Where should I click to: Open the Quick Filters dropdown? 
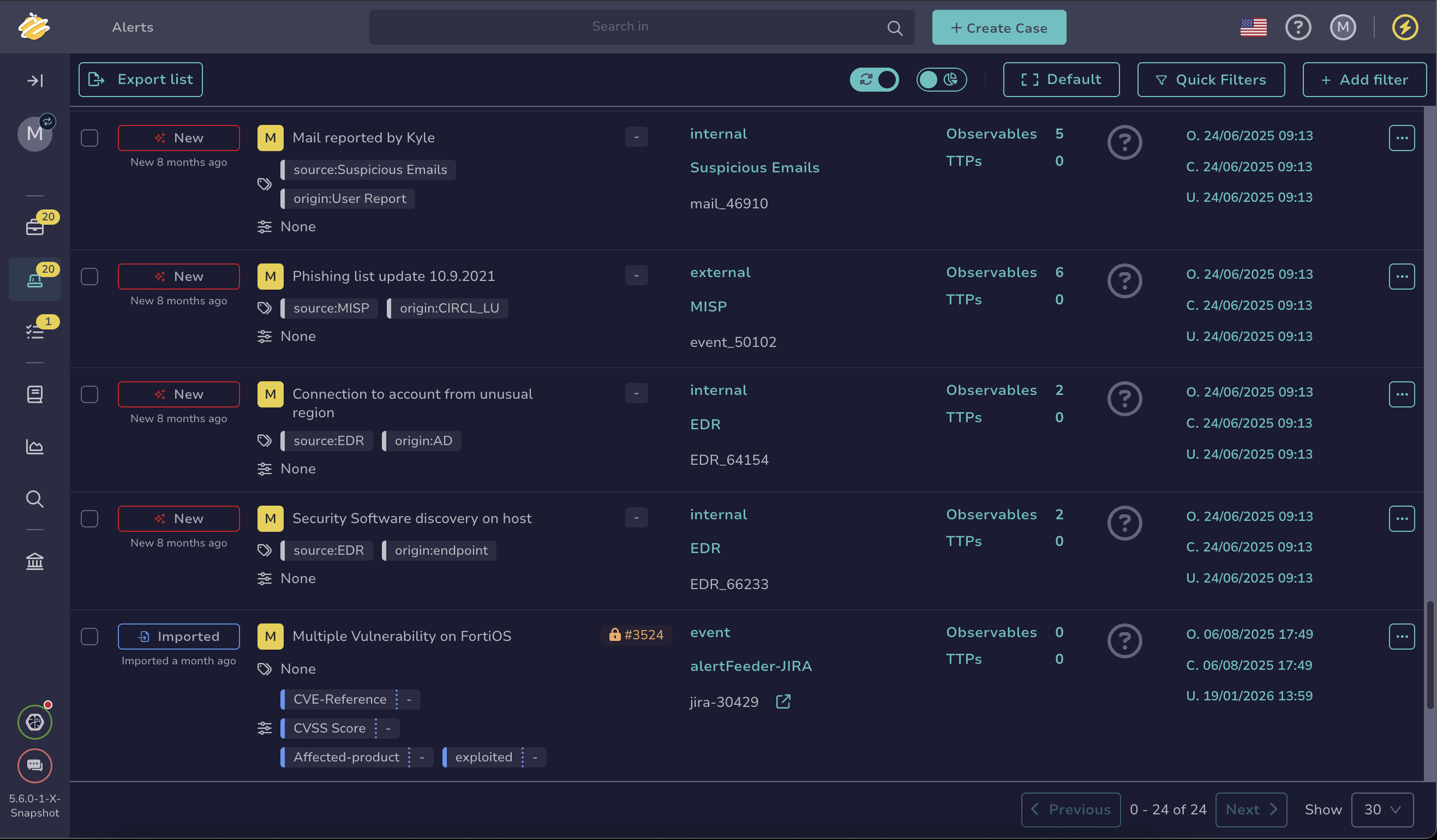(x=1211, y=79)
